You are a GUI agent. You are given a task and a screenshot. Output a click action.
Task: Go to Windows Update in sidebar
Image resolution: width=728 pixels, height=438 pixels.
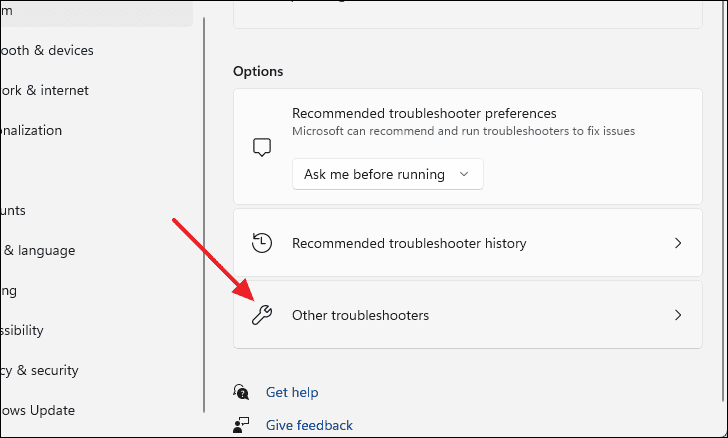[38, 410]
